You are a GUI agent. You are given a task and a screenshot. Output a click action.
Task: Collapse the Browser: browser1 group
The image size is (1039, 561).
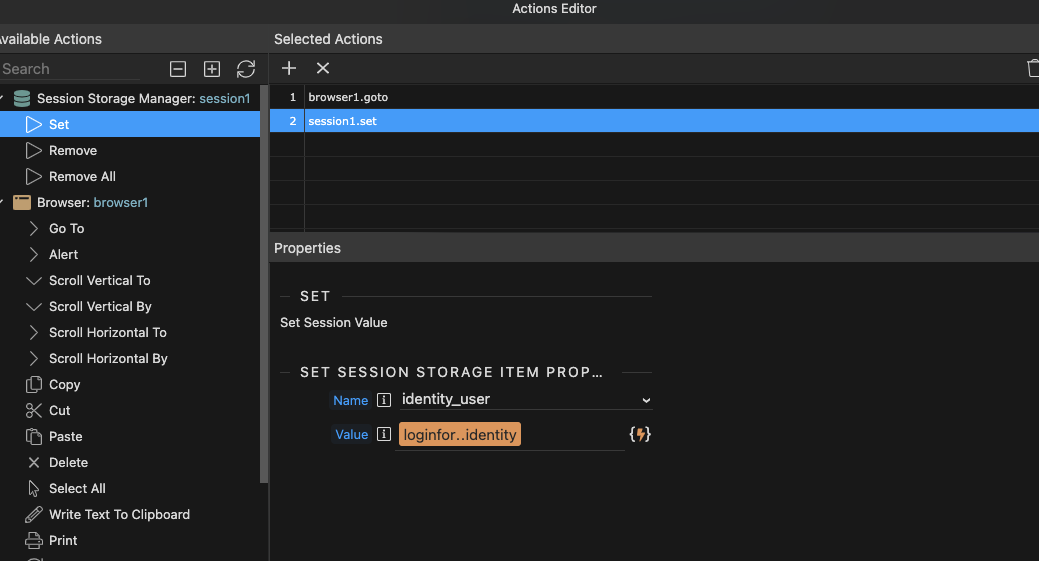pos(2,203)
